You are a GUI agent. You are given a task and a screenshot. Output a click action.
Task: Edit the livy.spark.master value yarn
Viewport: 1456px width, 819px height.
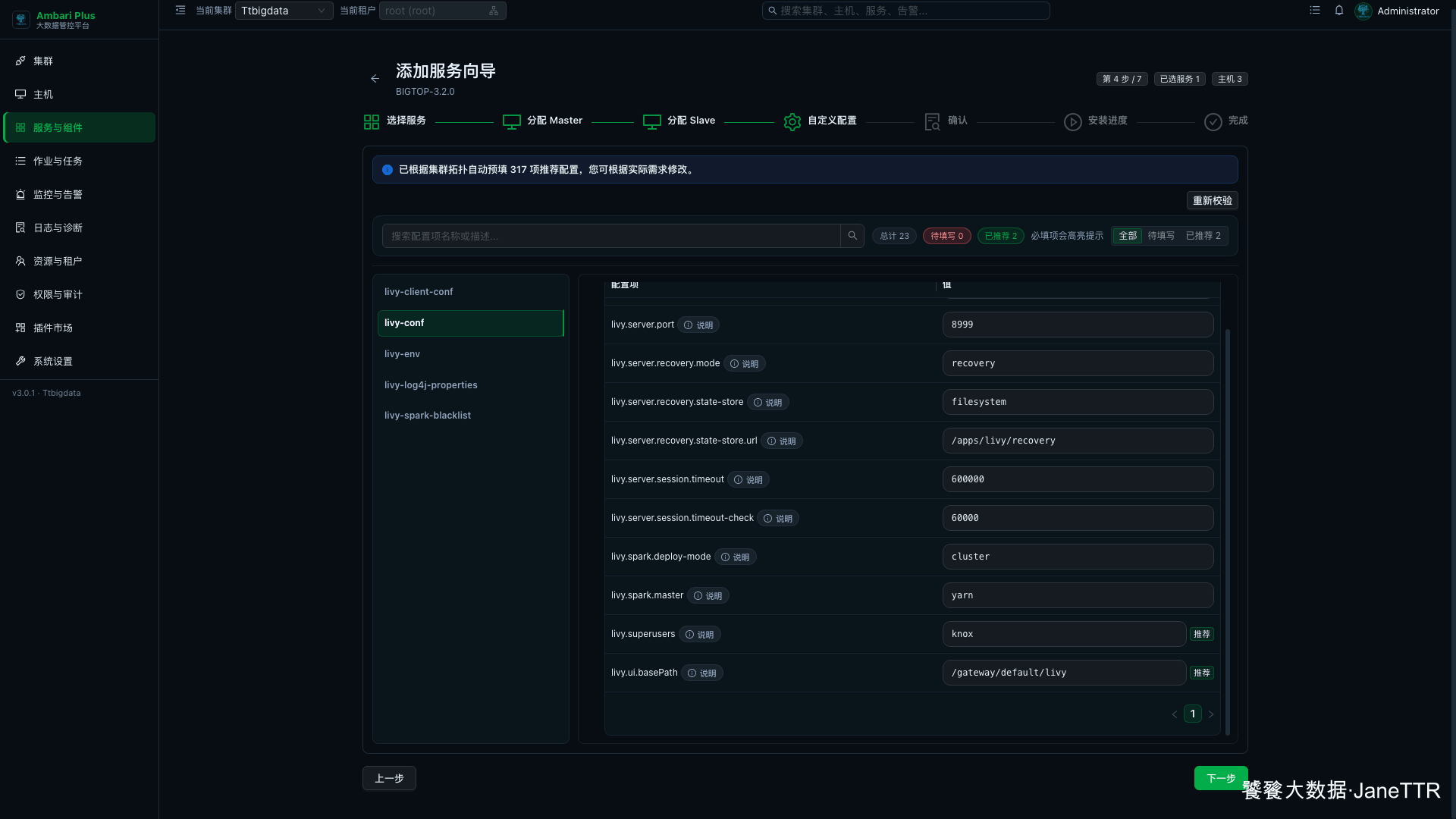click(x=1078, y=595)
